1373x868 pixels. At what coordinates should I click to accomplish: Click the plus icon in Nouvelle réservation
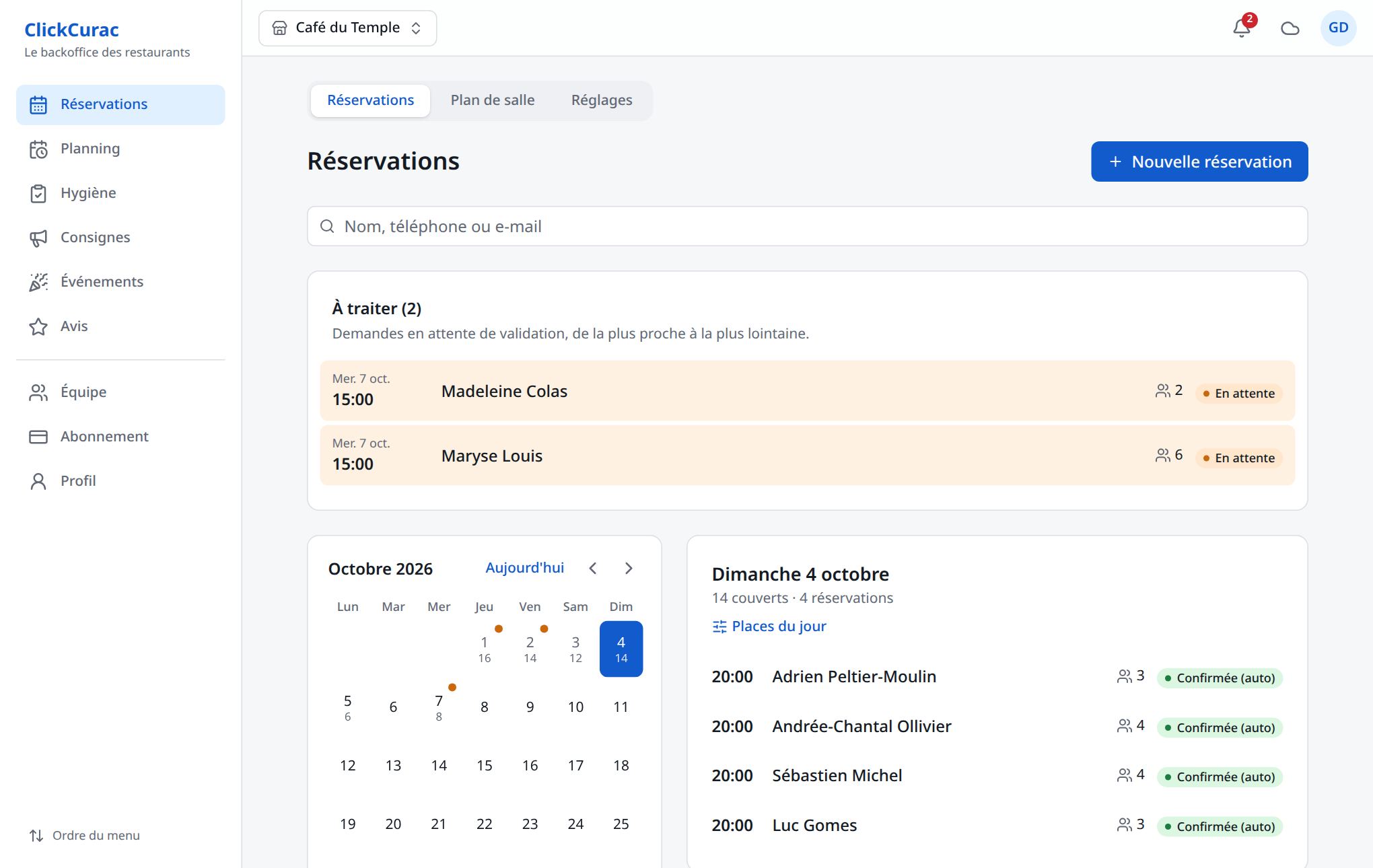point(1115,161)
